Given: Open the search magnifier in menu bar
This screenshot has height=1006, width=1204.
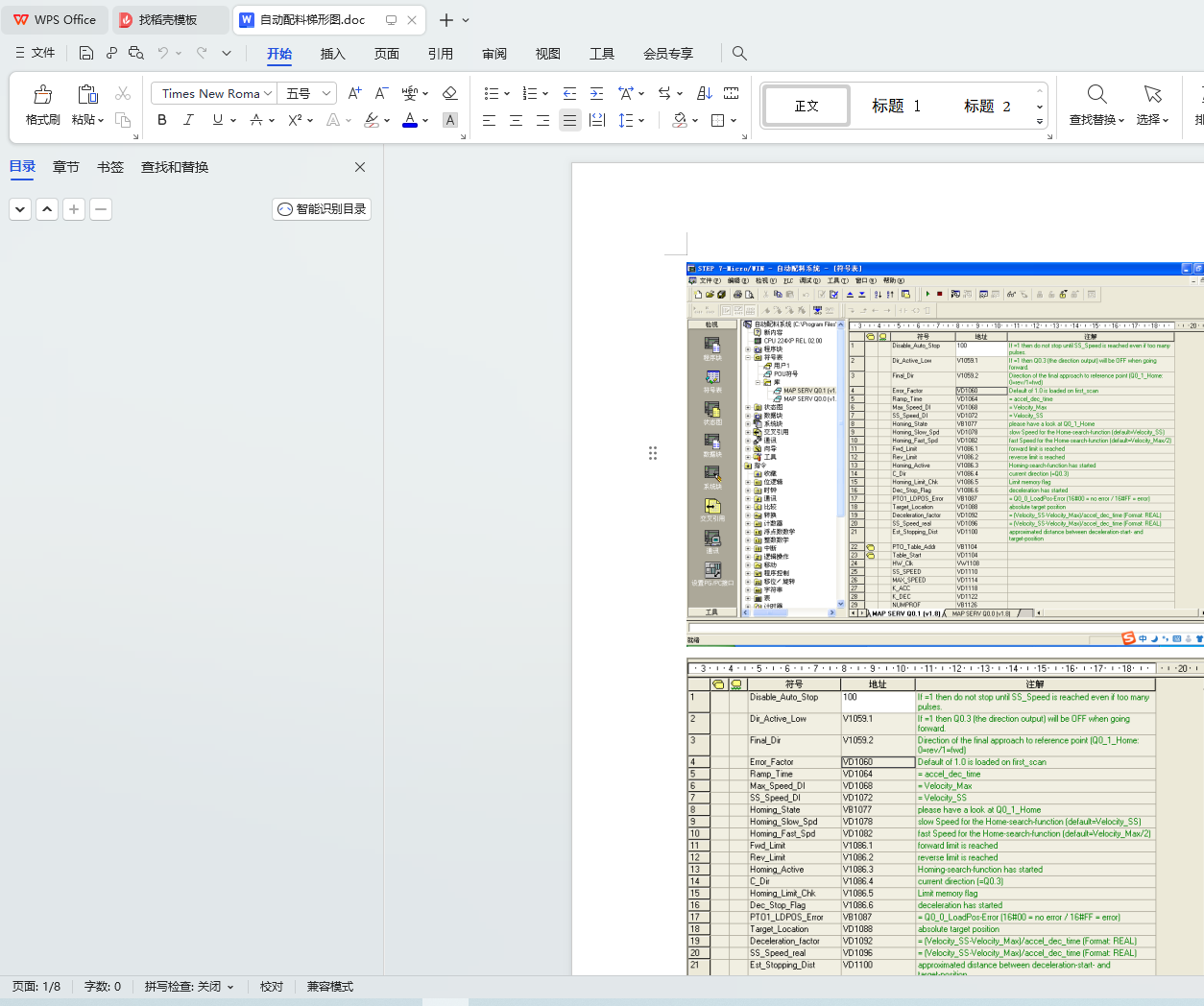Looking at the screenshot, I should 739,53.
